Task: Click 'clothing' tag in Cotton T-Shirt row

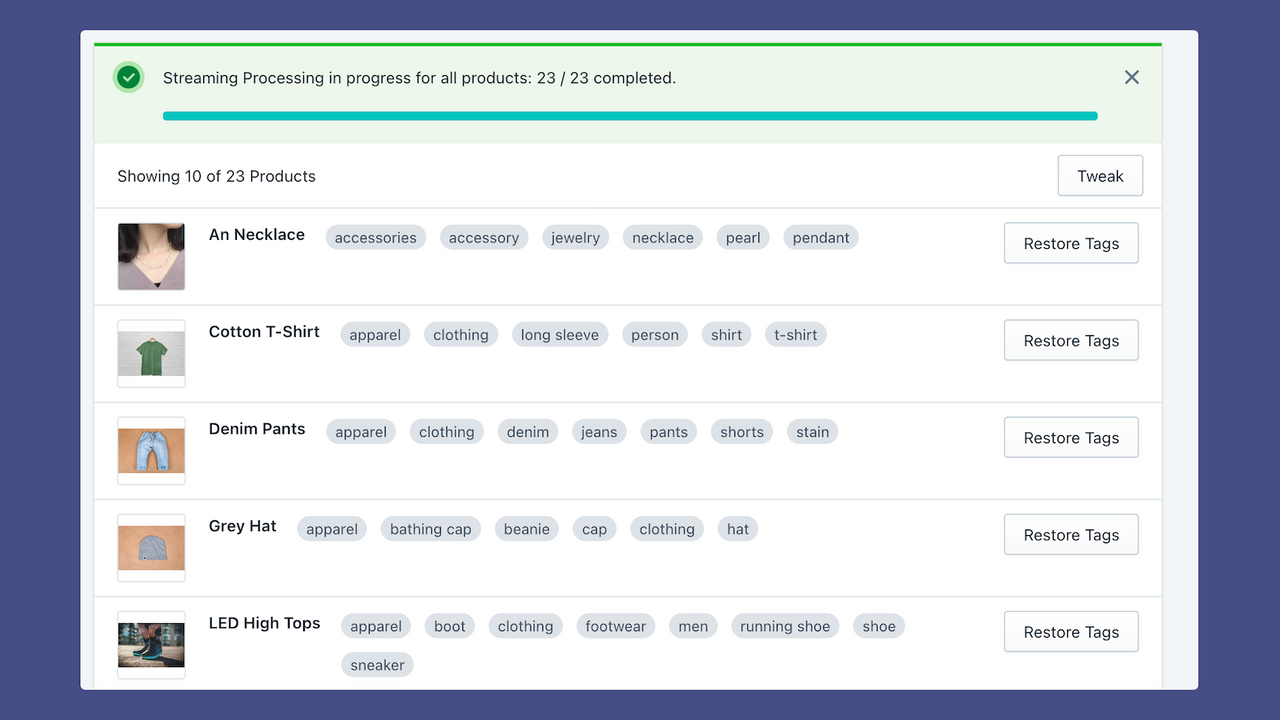Action: [461, 334]
